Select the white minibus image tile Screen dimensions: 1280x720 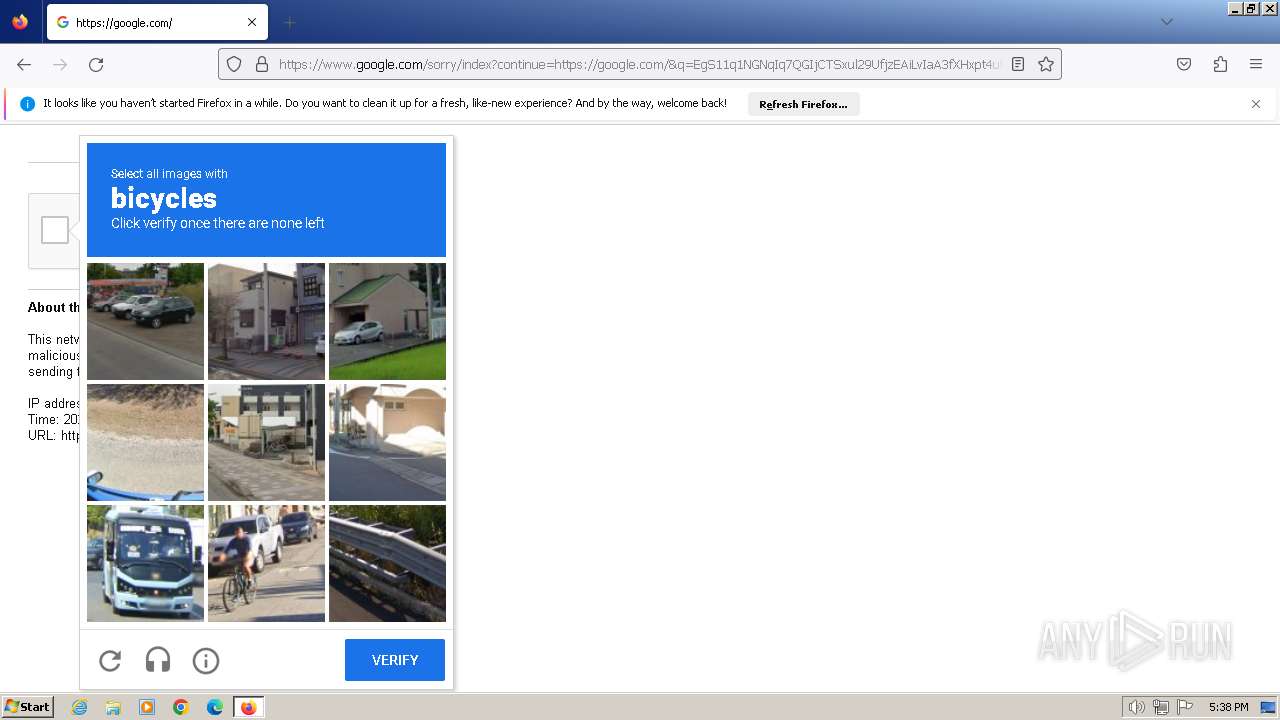tap(145, 563)
